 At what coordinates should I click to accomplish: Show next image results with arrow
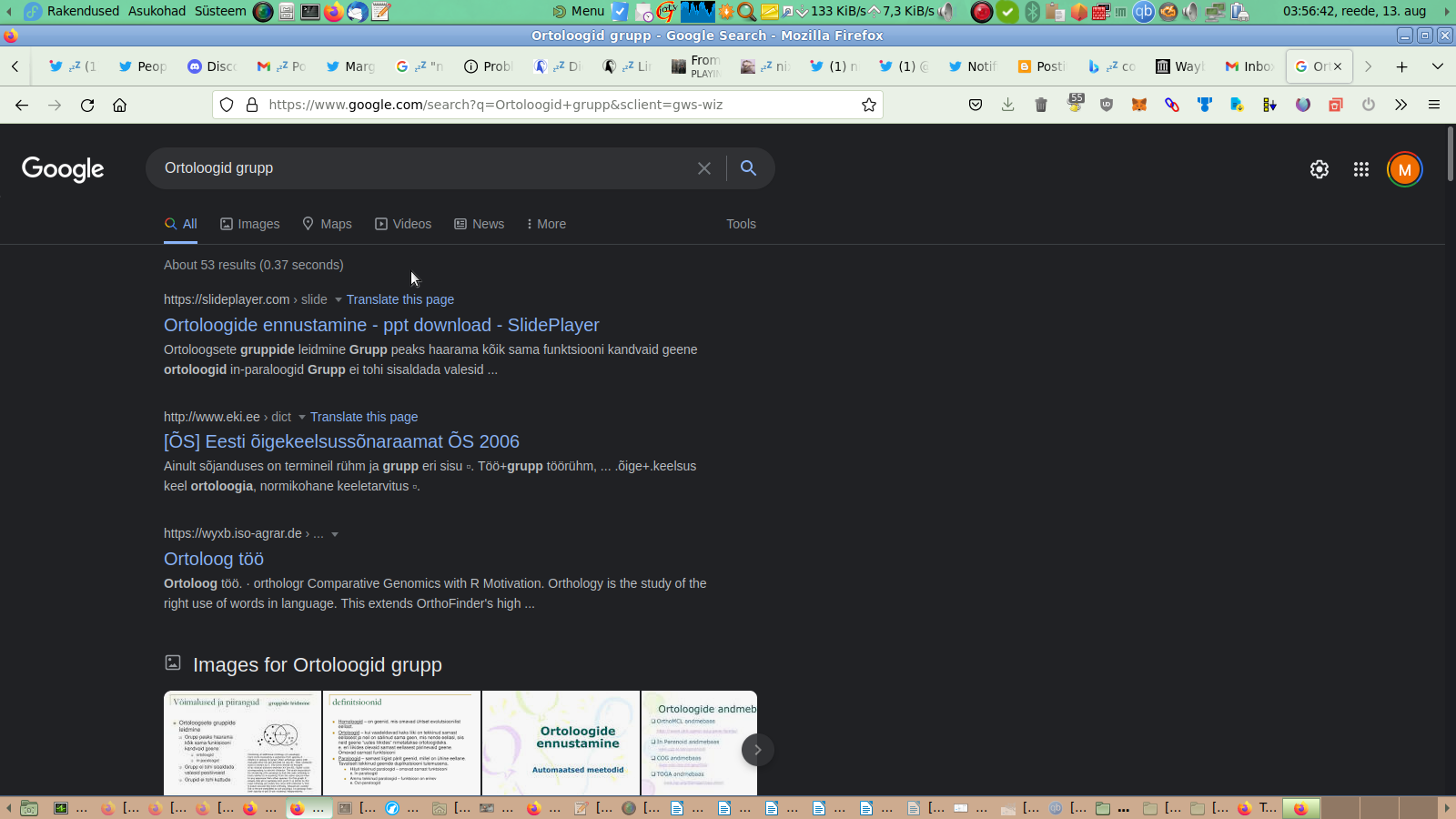click(757, 750)
